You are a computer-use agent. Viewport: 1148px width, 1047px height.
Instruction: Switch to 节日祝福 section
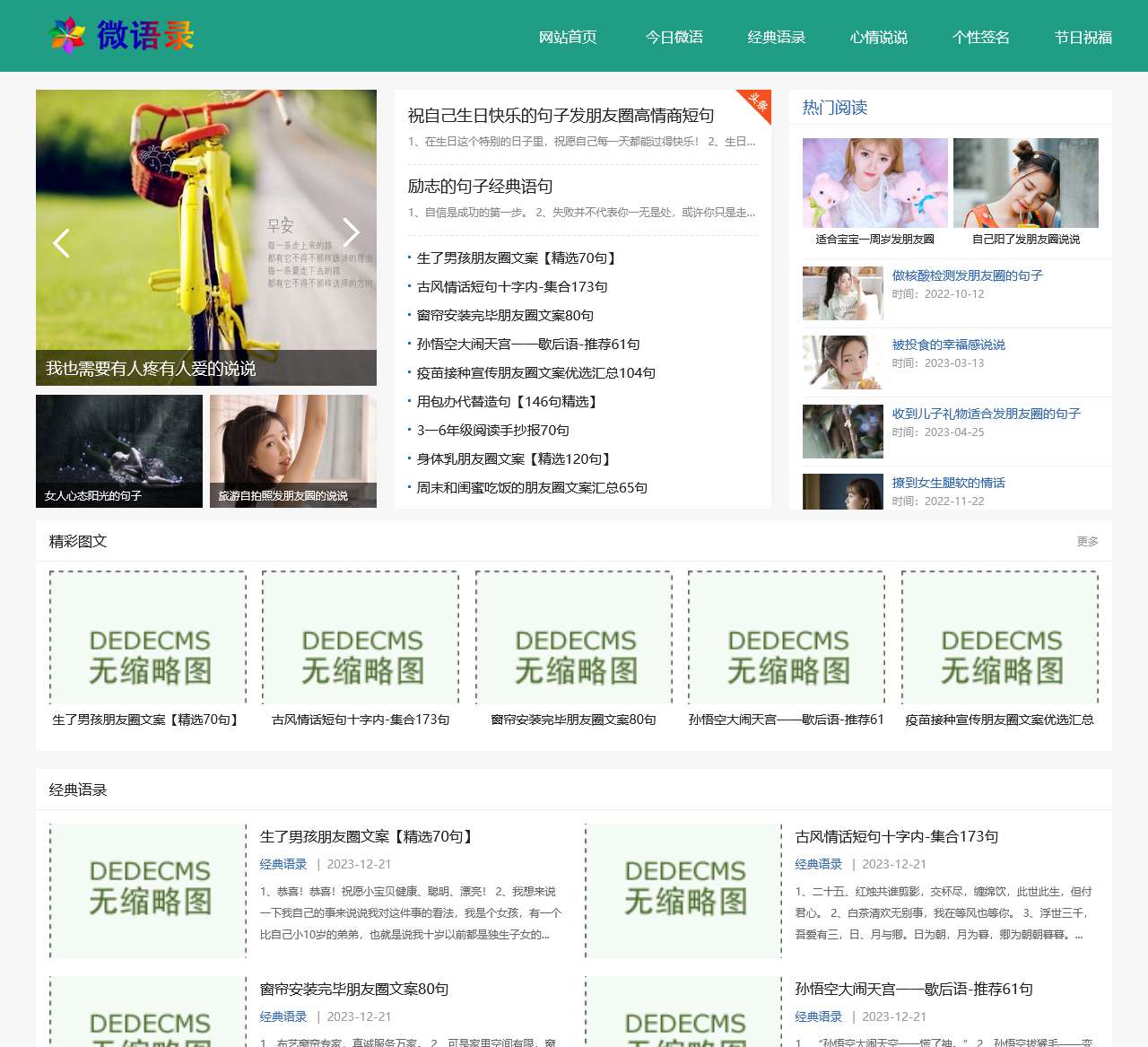tap(1083, 38)
